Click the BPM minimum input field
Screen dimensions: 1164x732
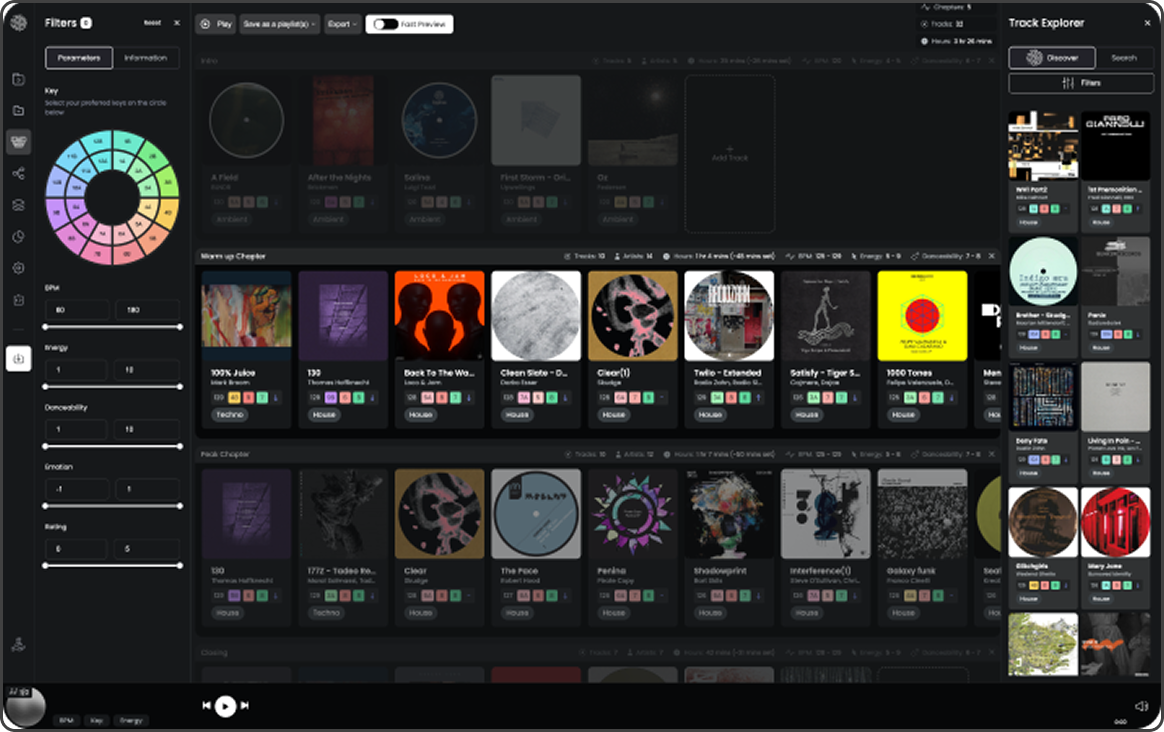[x=77, y=310]
